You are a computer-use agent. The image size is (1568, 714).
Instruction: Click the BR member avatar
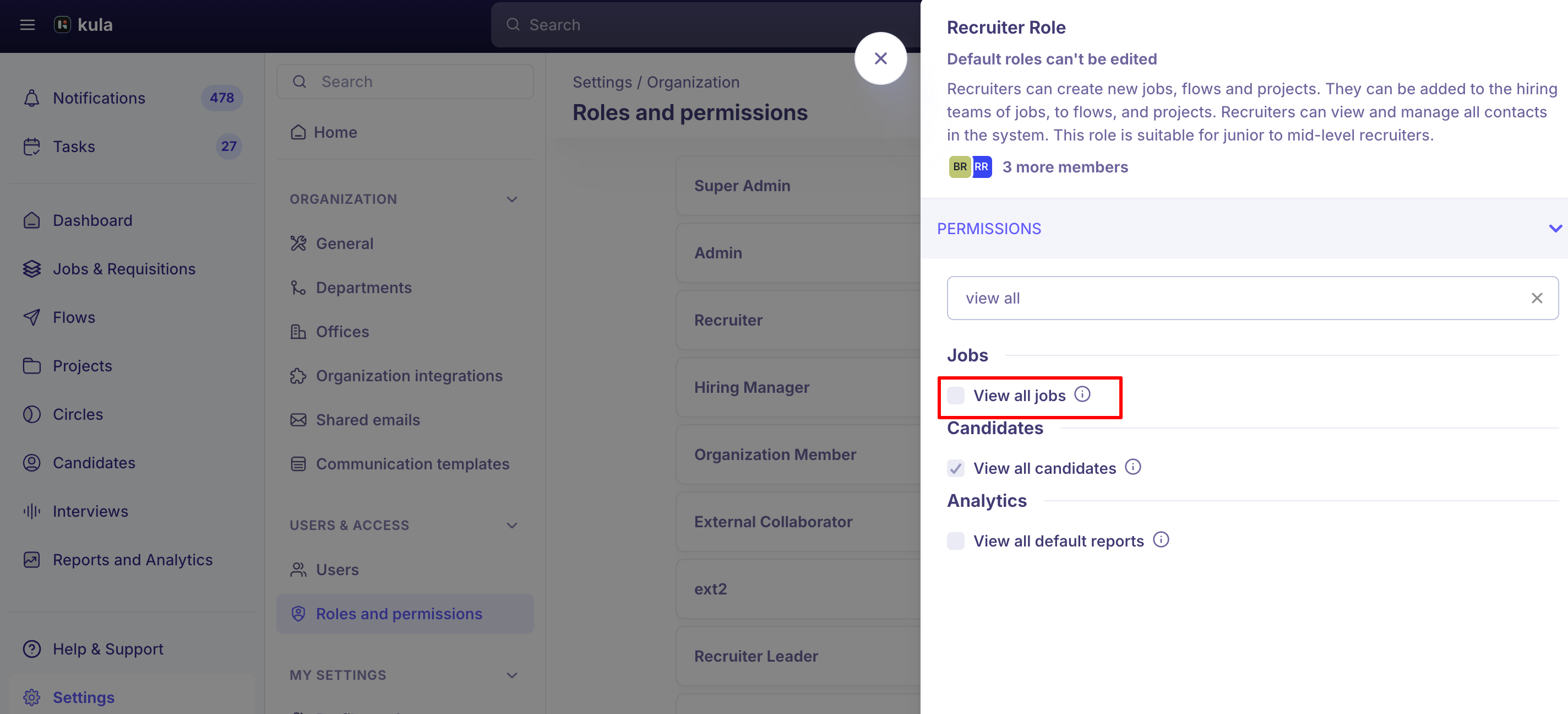[x=959, y=167]
